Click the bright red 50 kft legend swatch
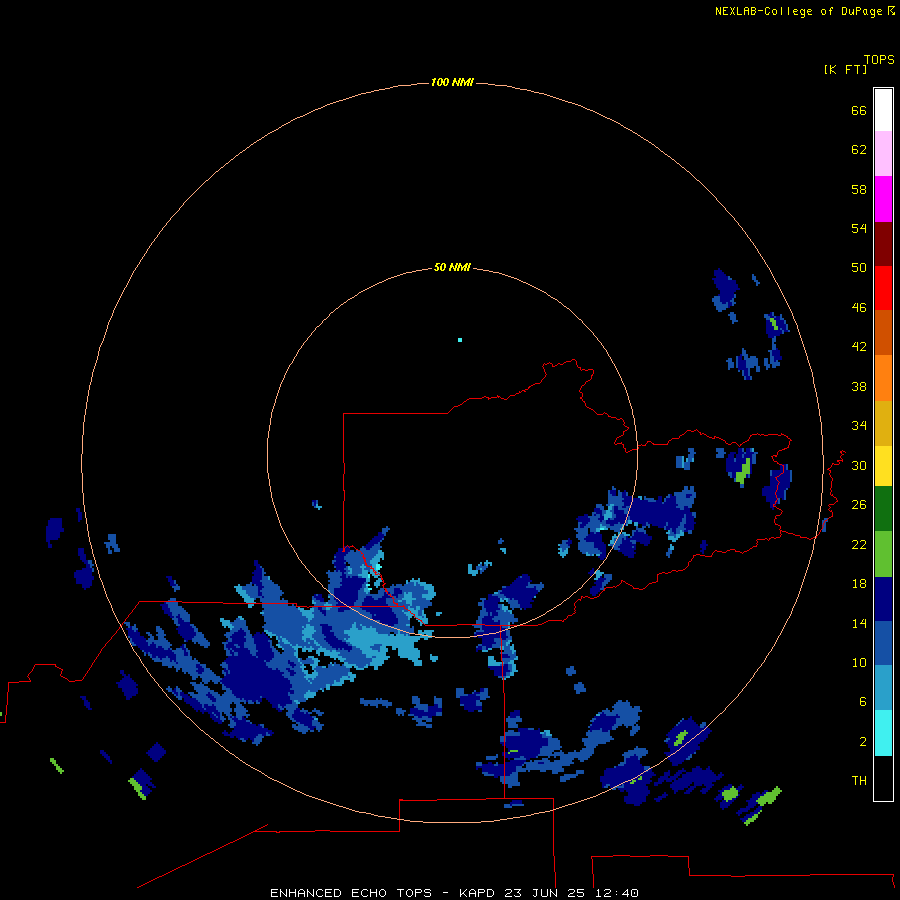The image size is (900, 900). (883, 288)
